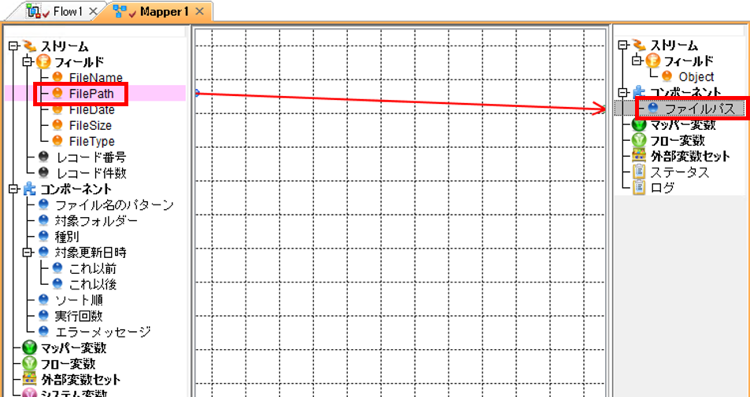Image resolution: width=750 pixels, height=397 pixels.
Task: Select right マッパー変数 node
Action: pos(683,125)
